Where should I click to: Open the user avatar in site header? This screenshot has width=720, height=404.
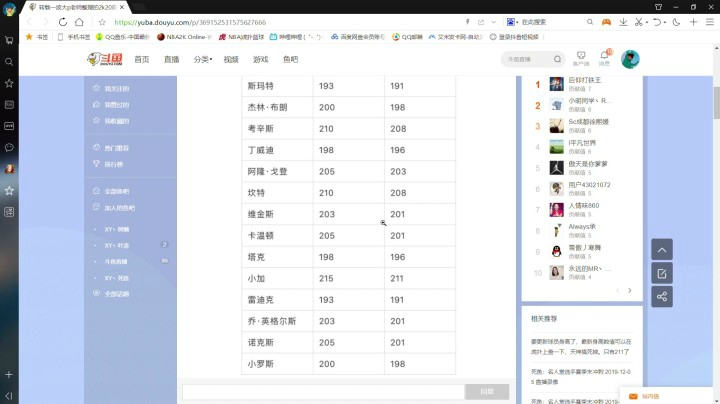(630, 59)
